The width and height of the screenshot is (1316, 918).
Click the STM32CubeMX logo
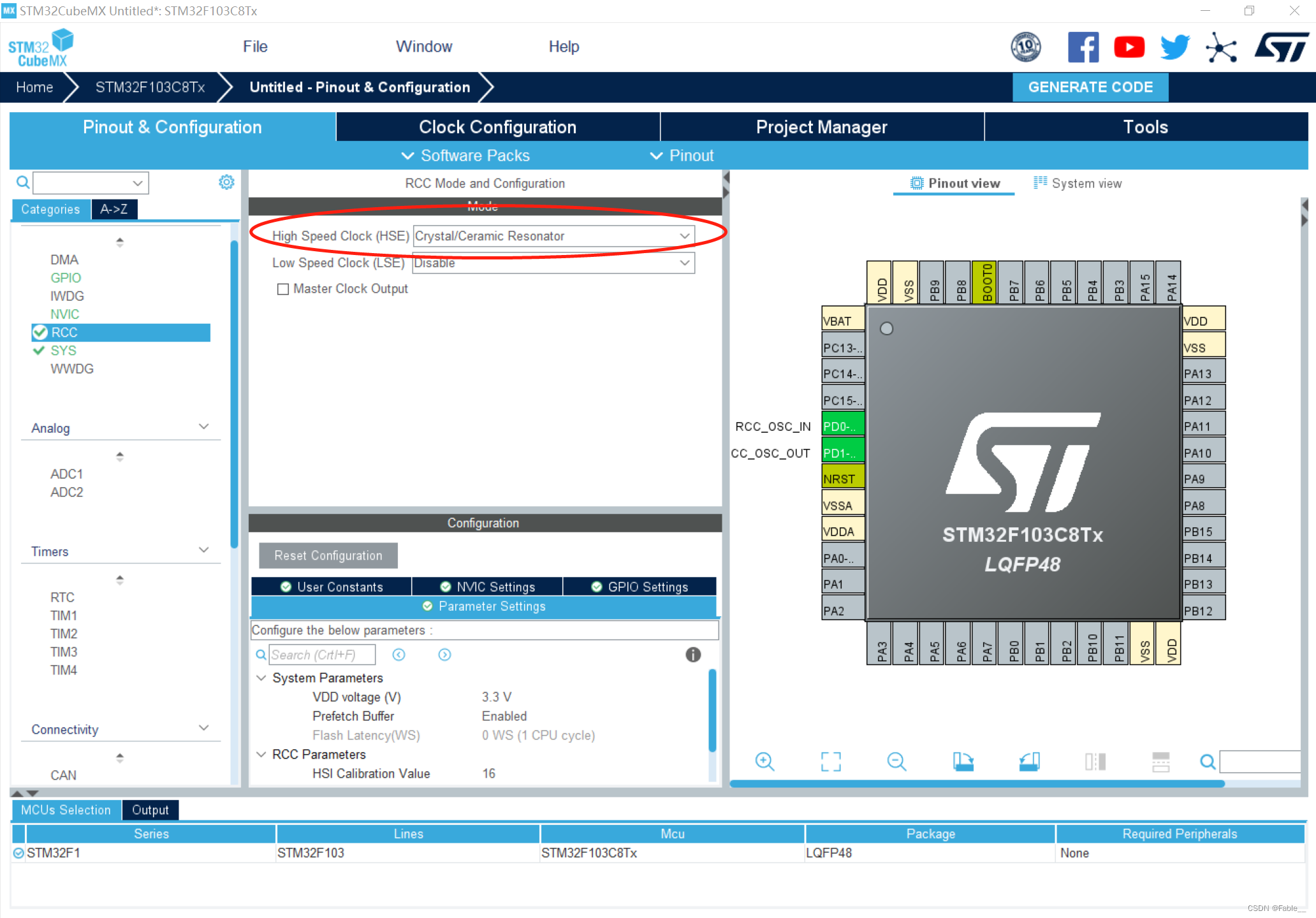[x=41, y=48]
